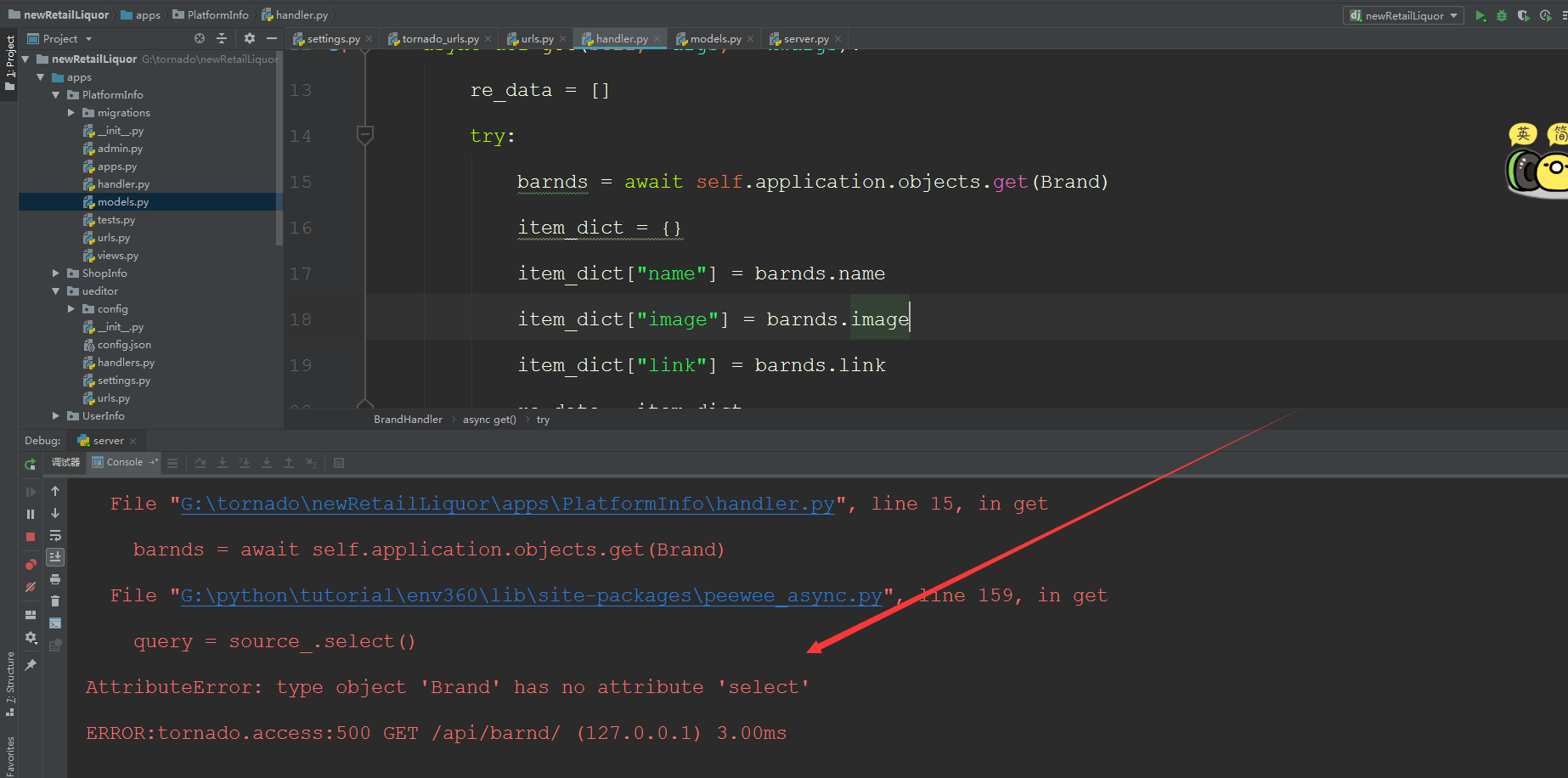Expand the ShopInfo folder

[56, 273]
